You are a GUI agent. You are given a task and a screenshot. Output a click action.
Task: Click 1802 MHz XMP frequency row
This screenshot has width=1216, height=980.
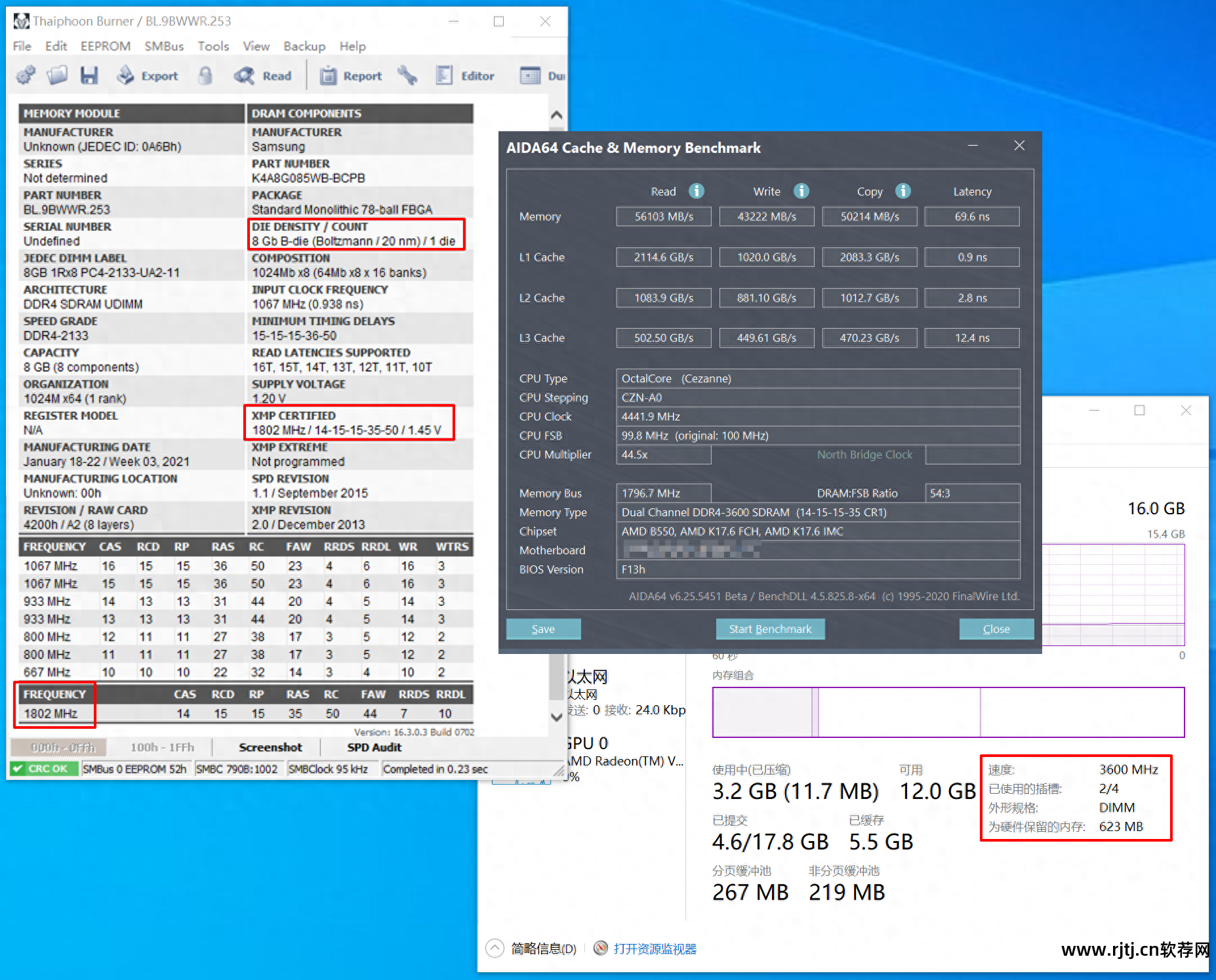(245, 714)
